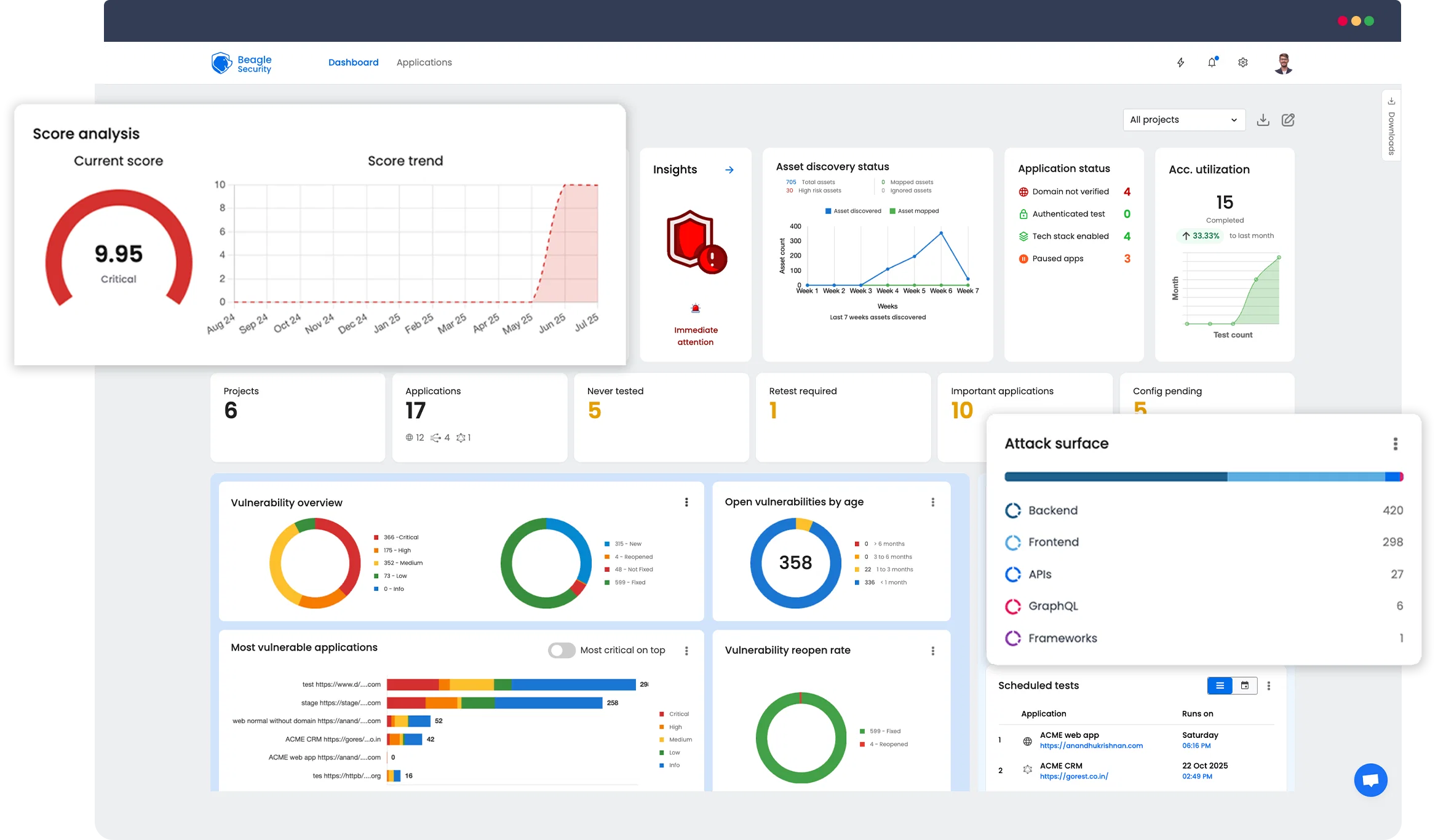The height and width of the screenshot is (840, 1438).
Task: Click the Domain not verified globe icon
Action: coord(1023,192)
